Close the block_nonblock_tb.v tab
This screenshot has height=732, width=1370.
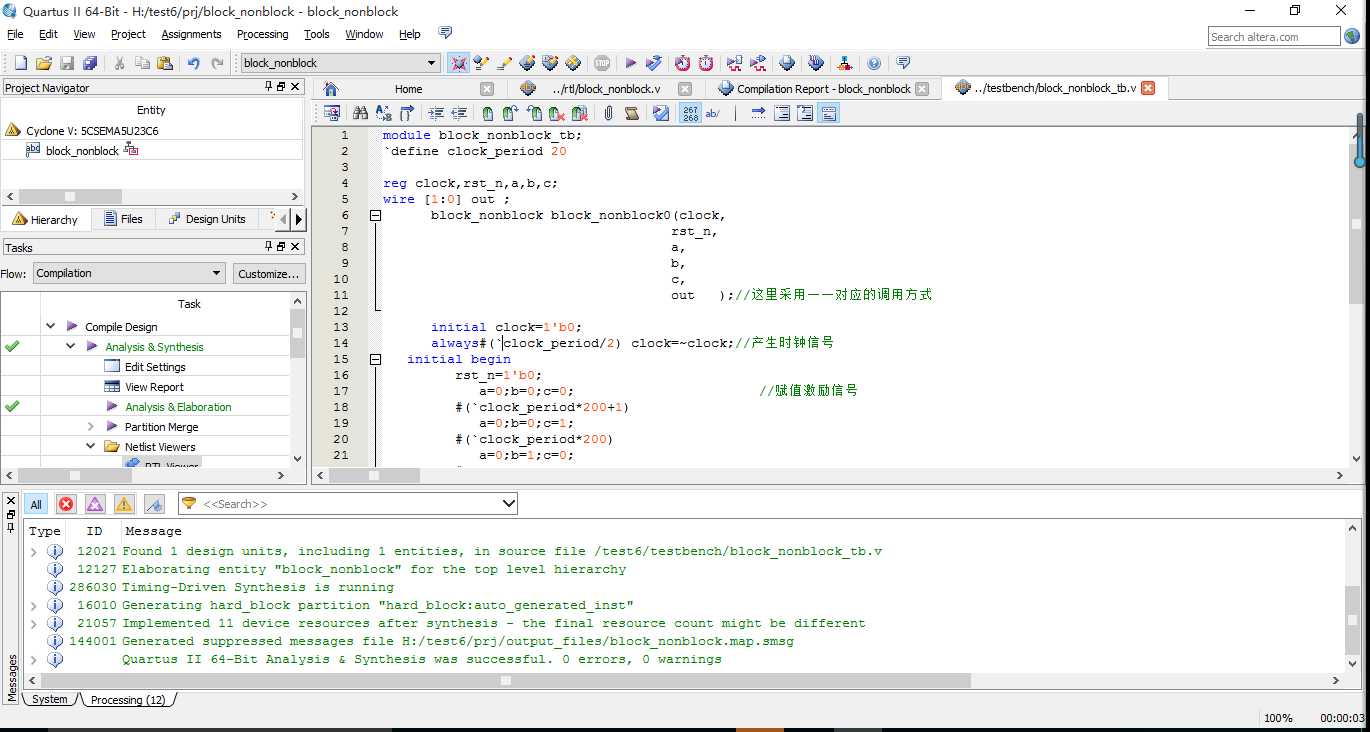click(x=1148, y=88)
